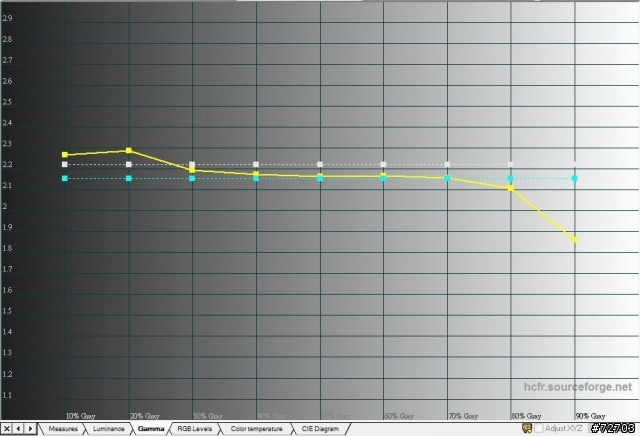
Task: Click the 2.2 gamma axis value
Action: tap(7, 165)
